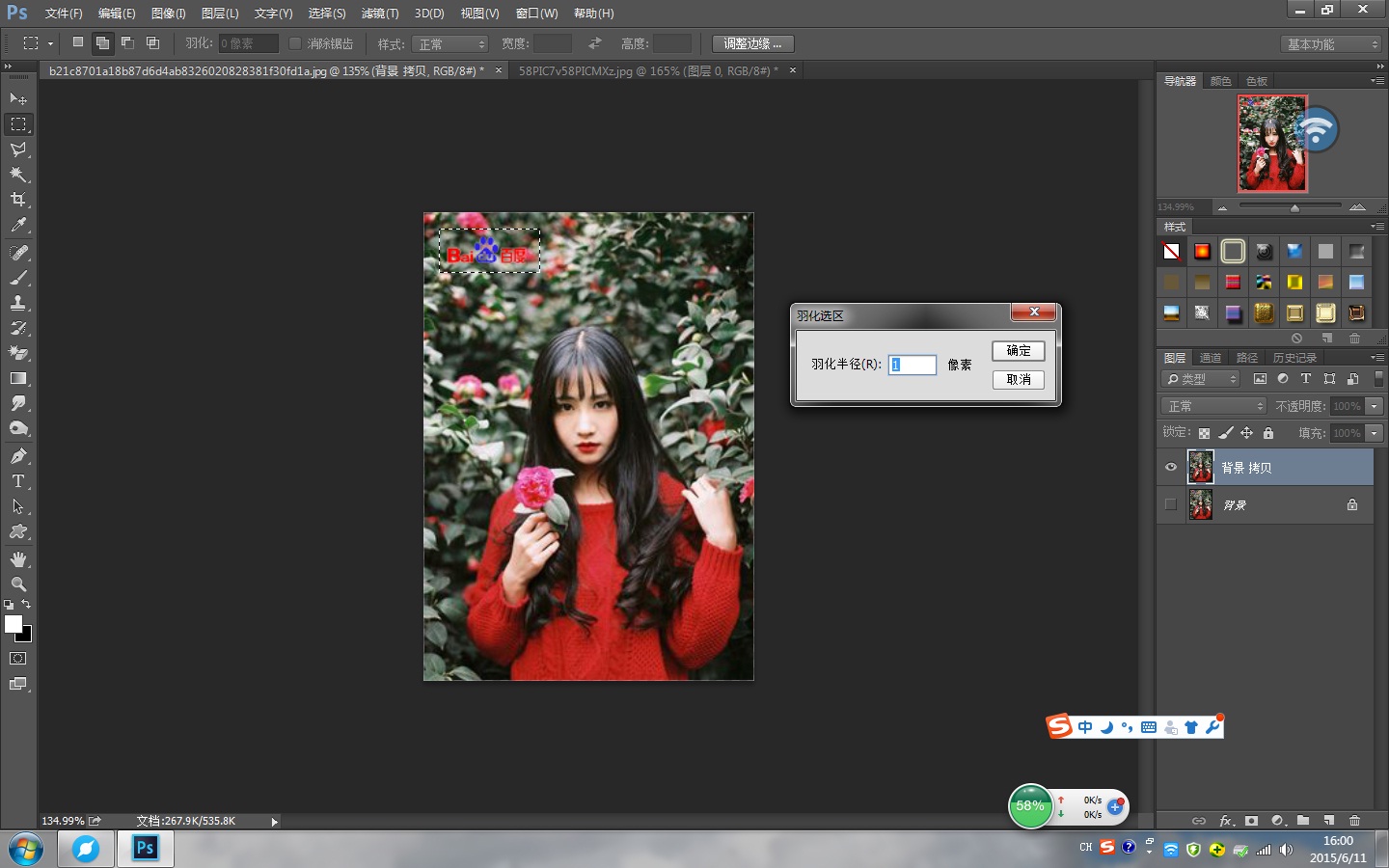Viewport: 1389px width, 868px height.
Task: Enable the 消除锯齿 anti-alias checkbox
Action: click(295, 43)
